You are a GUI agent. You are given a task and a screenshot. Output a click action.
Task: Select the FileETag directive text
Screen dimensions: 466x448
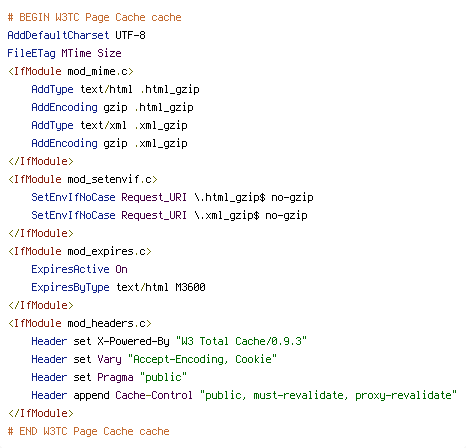coord(64,53)
